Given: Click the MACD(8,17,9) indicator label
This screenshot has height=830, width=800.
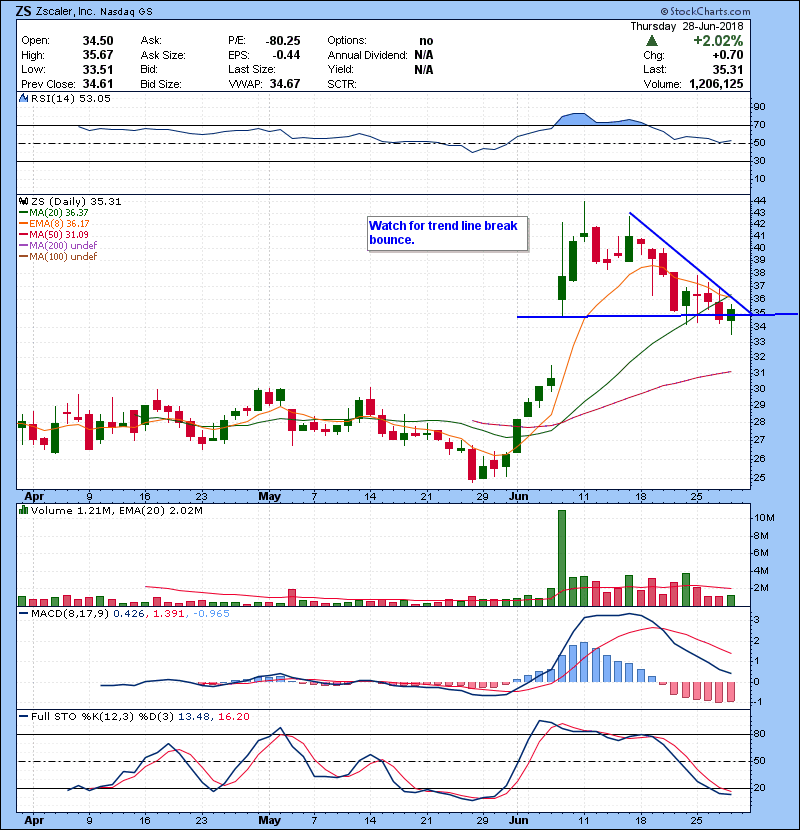Looking at the screenshot, I should [70, 614].
